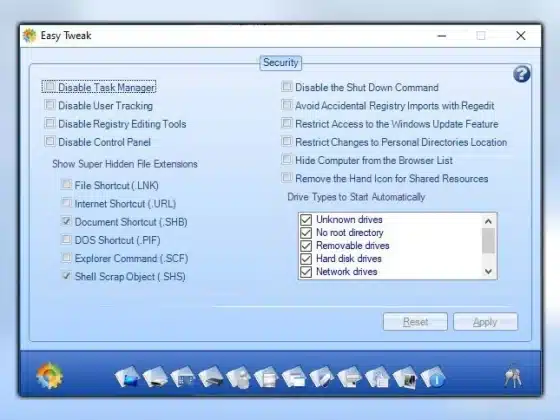Open help with the blue question mark icon
The height and width of the screenshot is (420, 560).
521,74
